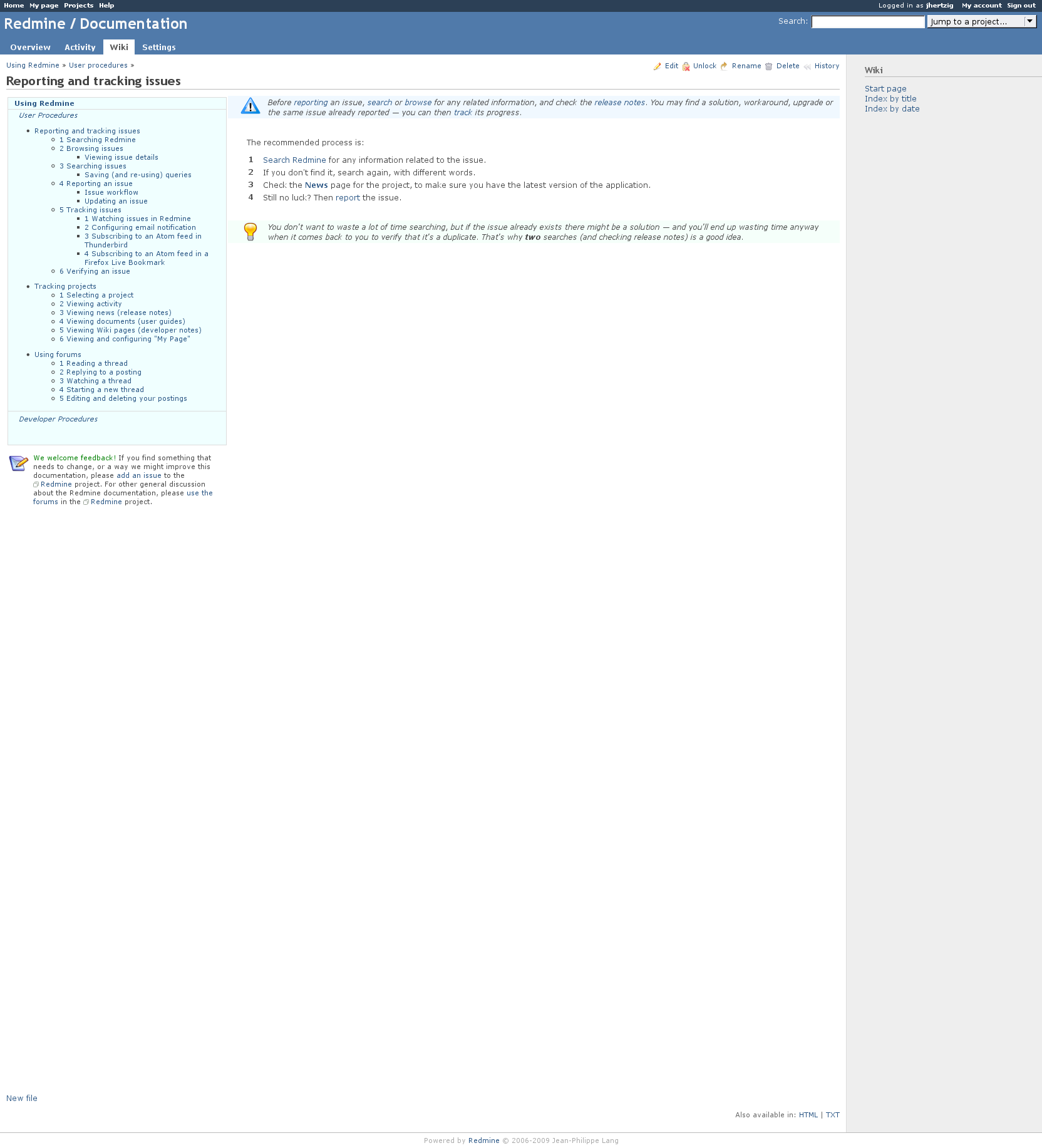The image size is (1042, 1148).
Task: Click the Rename arrow icon
Action: pos(724,66)
